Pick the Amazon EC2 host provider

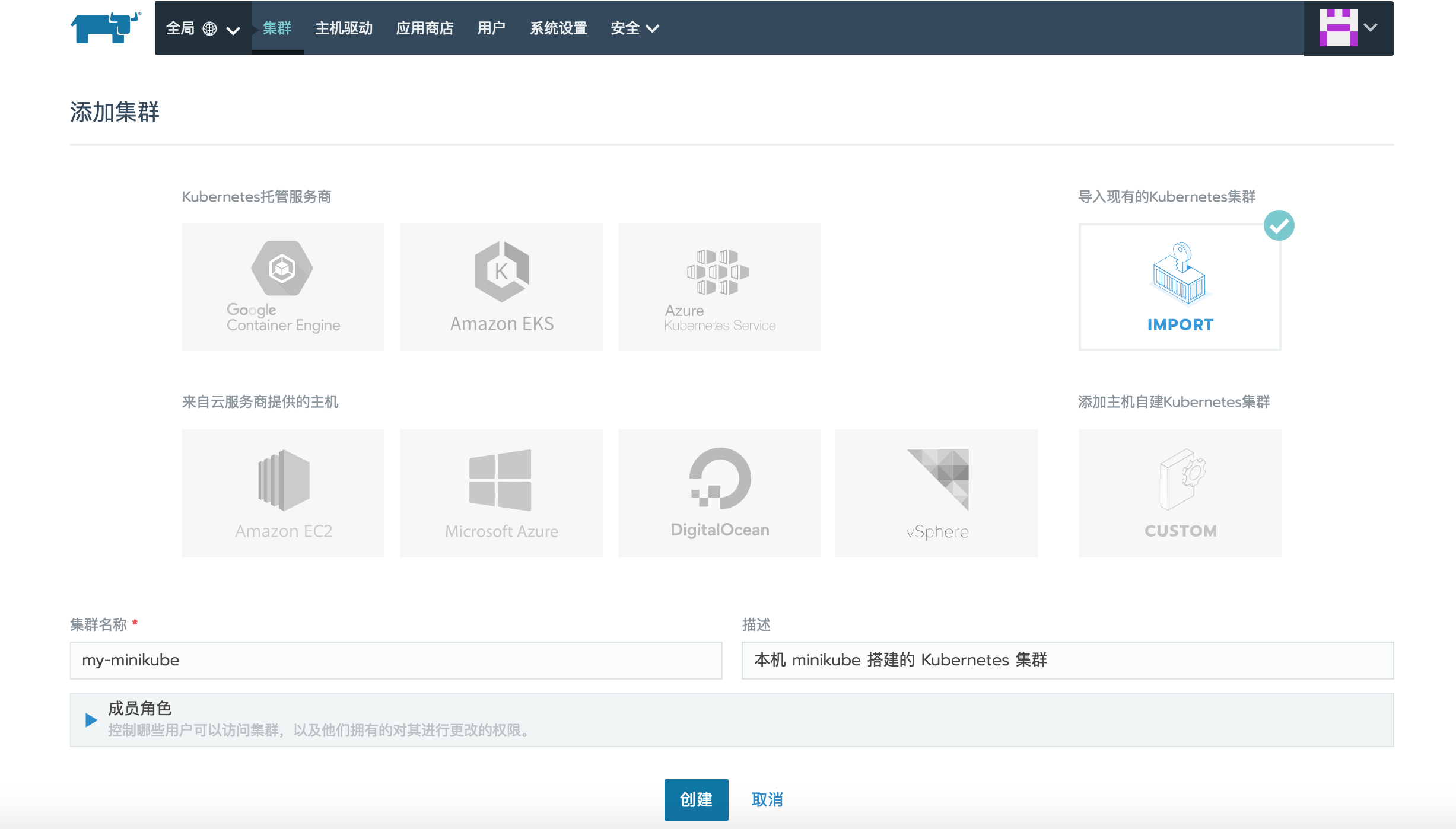click(x=283, y=493)
